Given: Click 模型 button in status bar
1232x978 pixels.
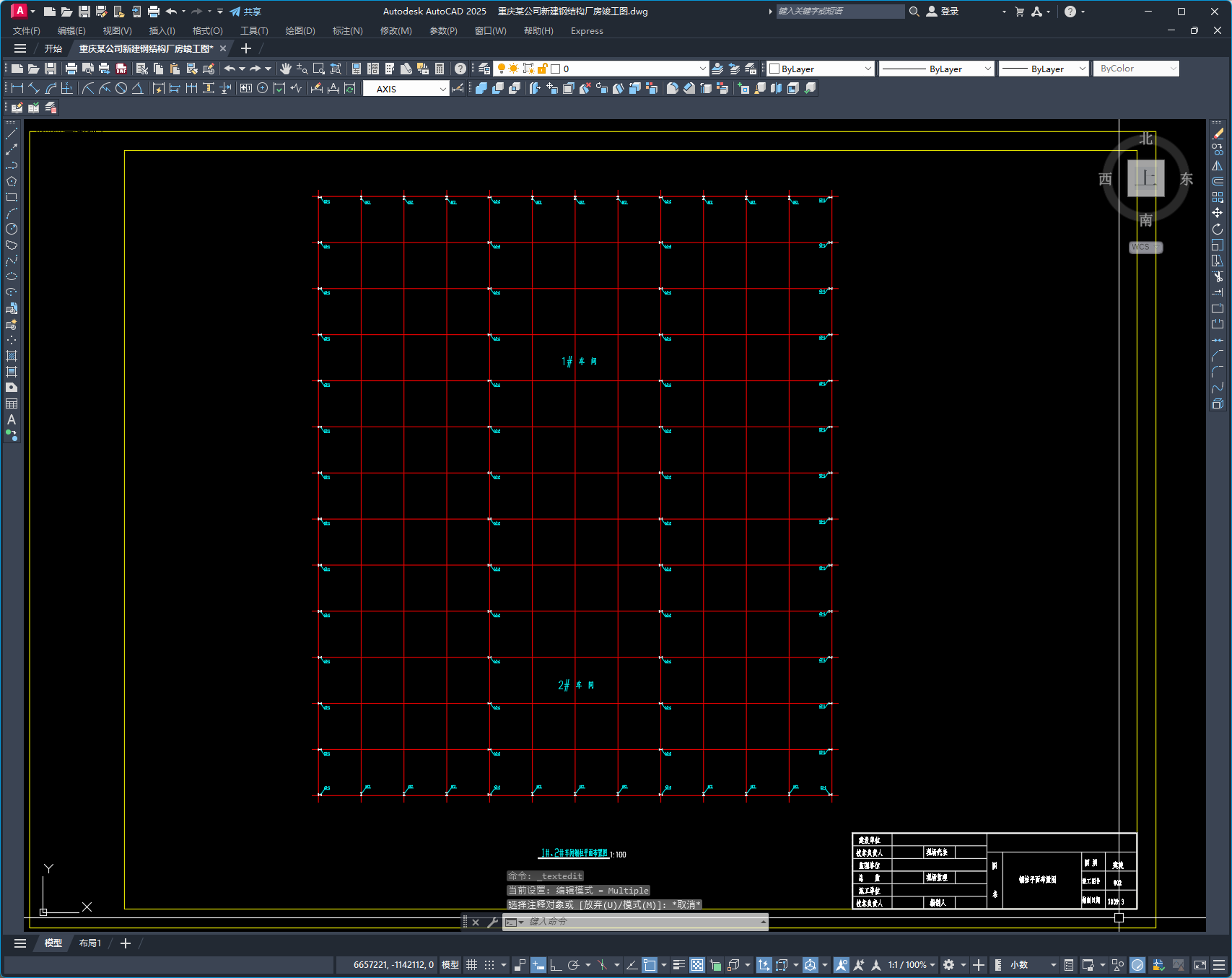Looking at the screenshot, I should [450, 965].
